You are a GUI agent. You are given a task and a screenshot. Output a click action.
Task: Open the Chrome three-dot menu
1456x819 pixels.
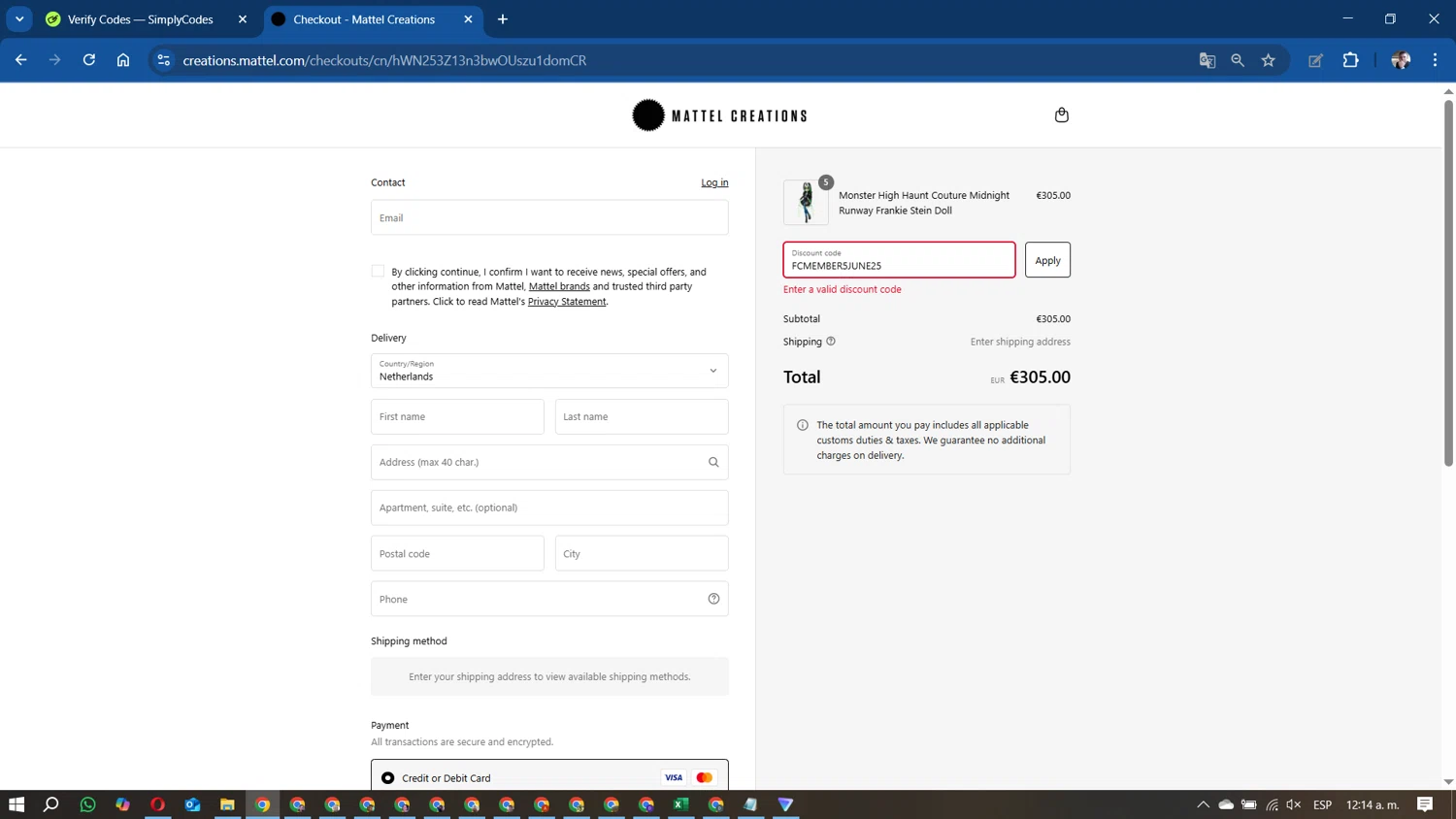click(1435, 60)
